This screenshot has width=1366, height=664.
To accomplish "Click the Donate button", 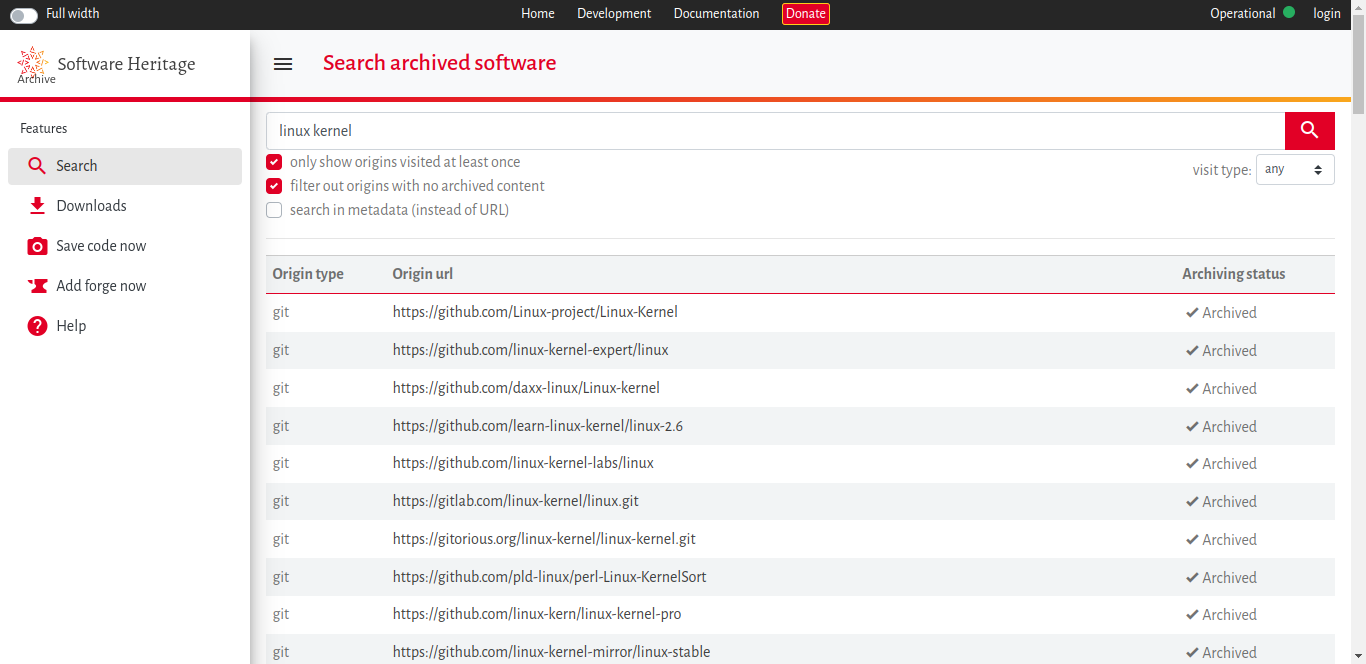I will pyautogui.click(x=806, y=13).
